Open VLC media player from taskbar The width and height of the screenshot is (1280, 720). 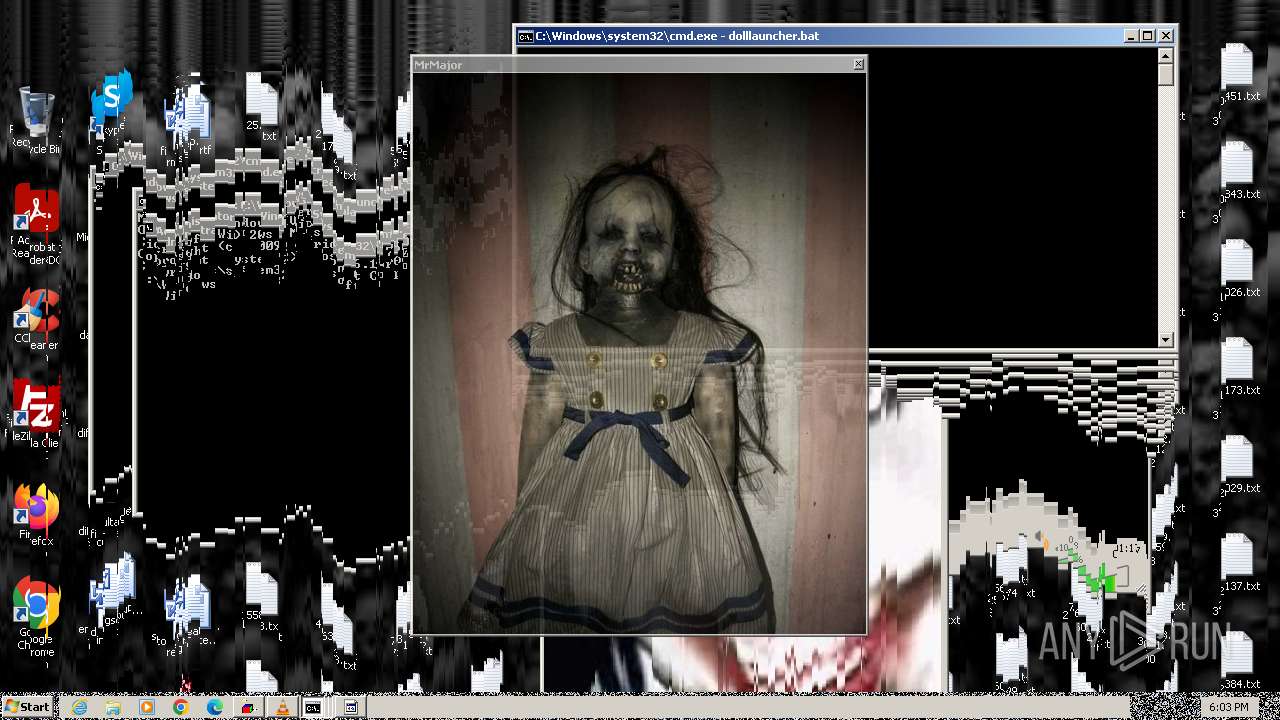pos(282,707)
